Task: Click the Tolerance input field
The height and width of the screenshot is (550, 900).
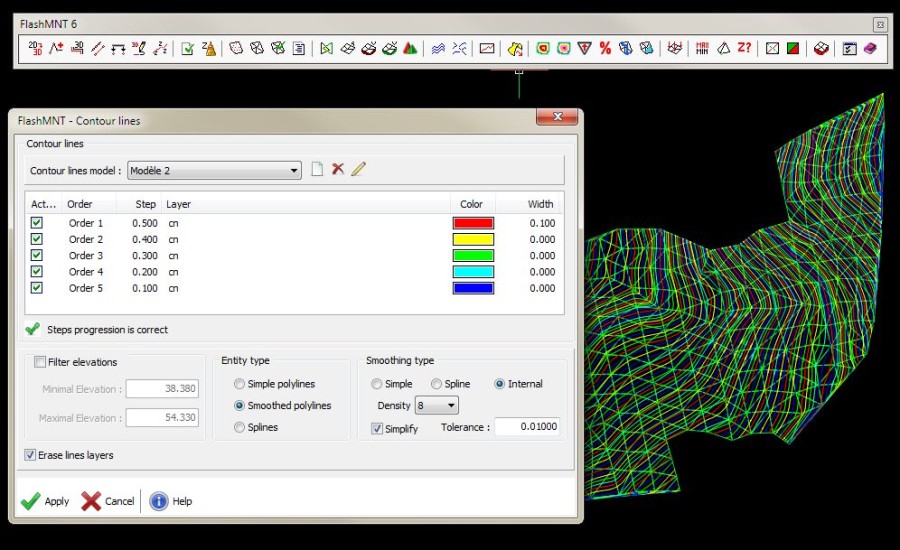Action: pos(527,427)
